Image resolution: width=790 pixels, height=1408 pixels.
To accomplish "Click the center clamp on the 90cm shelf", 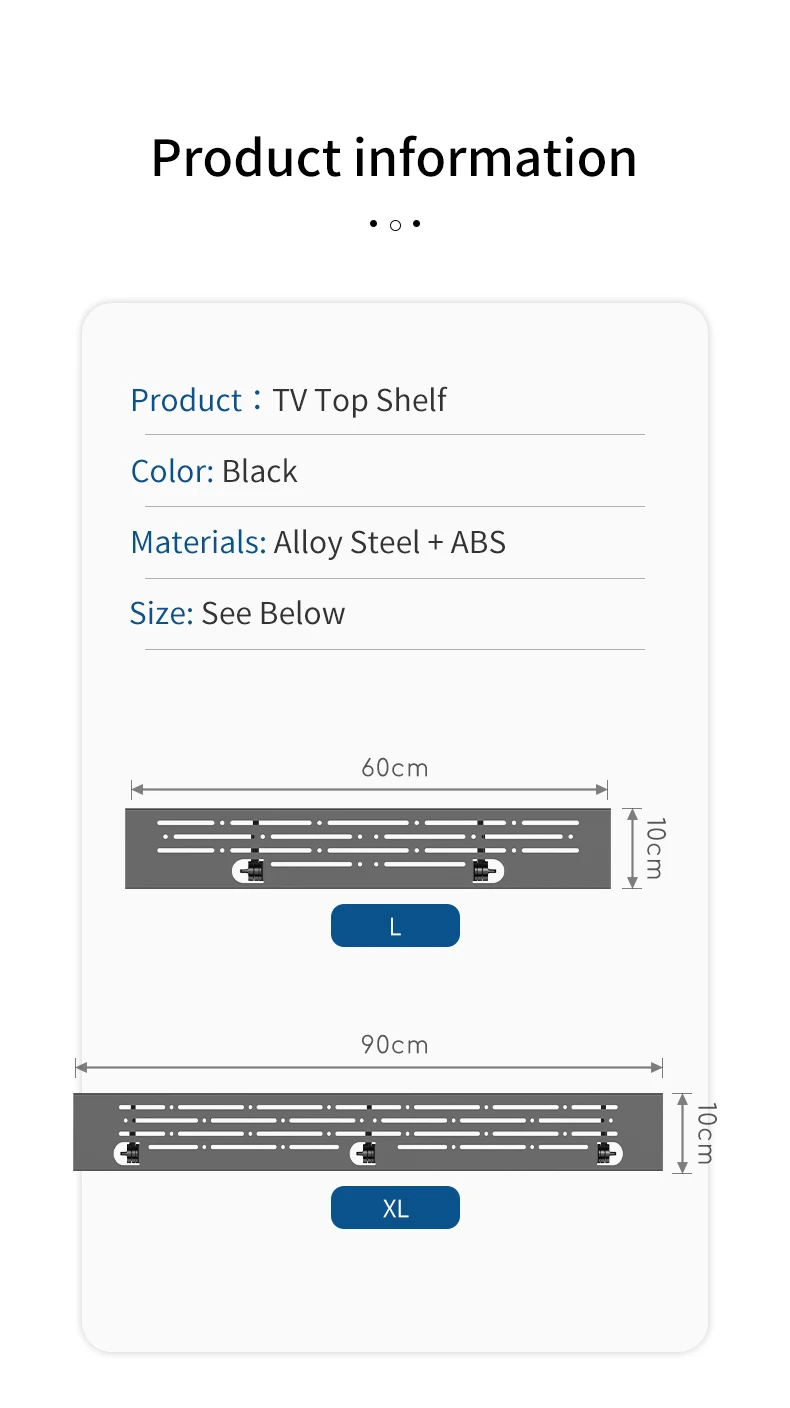I will tap(367, 1153).
